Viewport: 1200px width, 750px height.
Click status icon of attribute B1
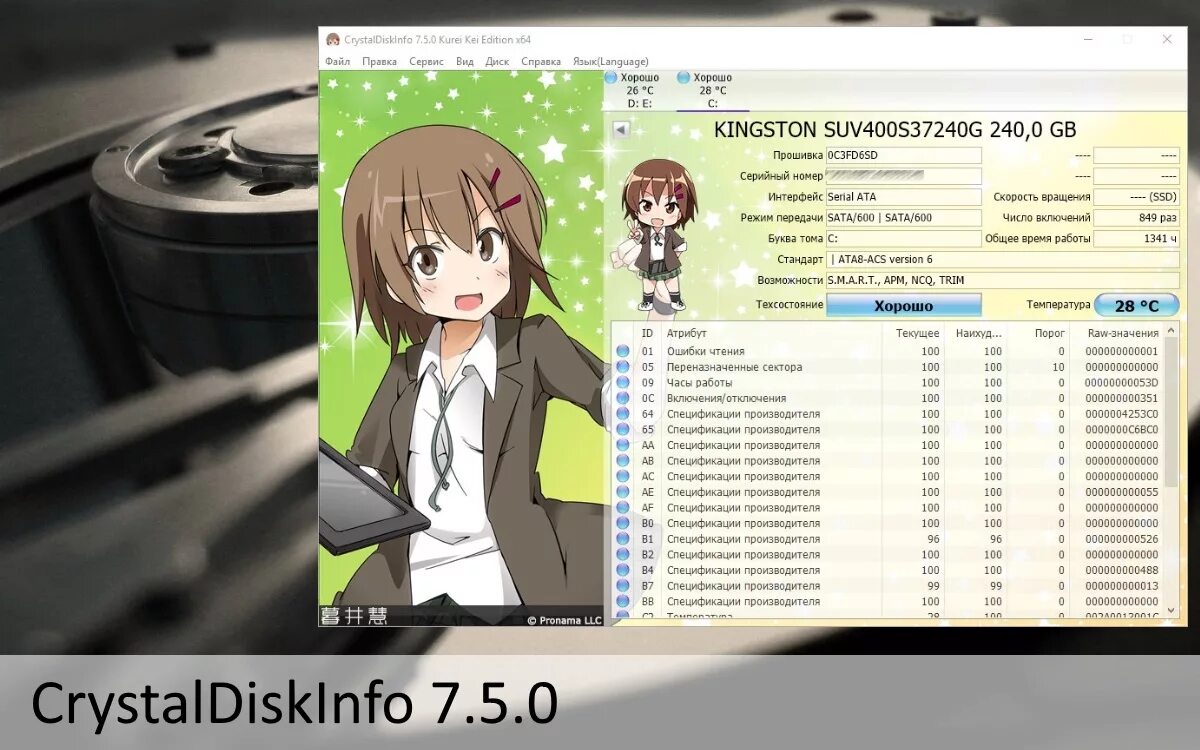pos(623,539)
